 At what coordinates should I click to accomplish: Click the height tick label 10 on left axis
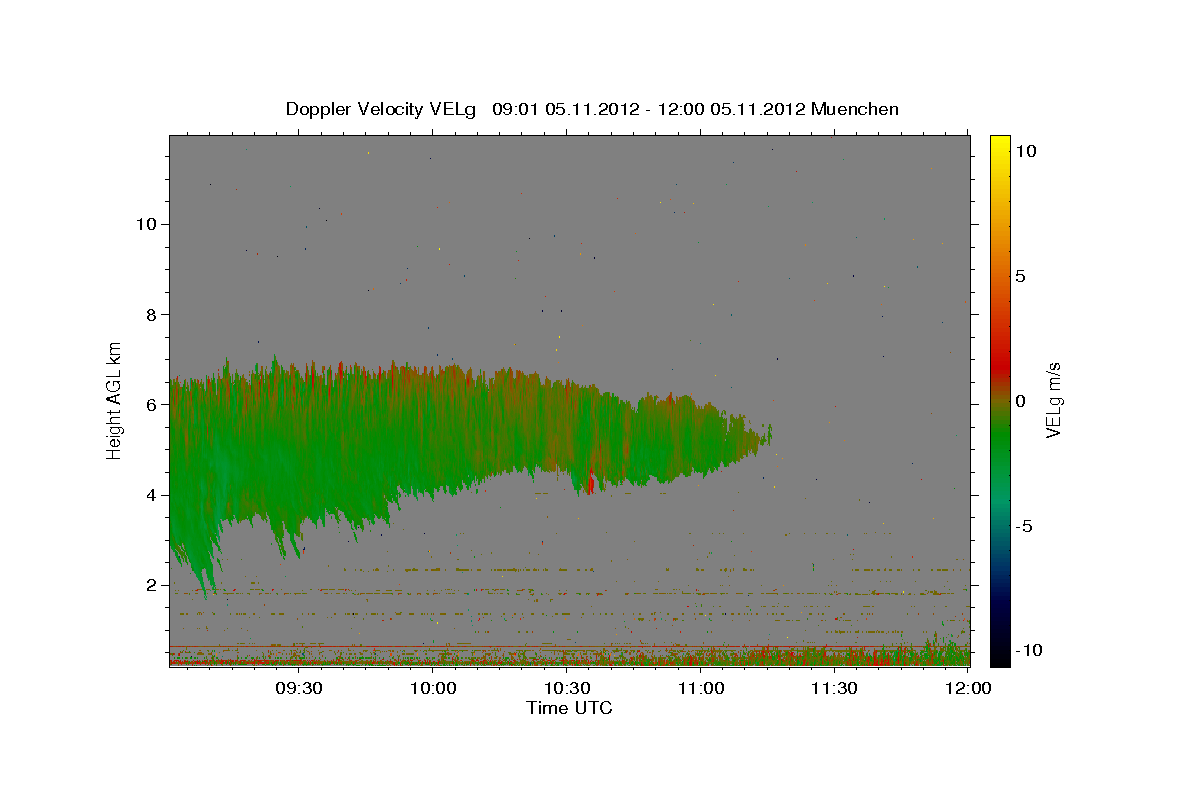click(x=147, y=224)
